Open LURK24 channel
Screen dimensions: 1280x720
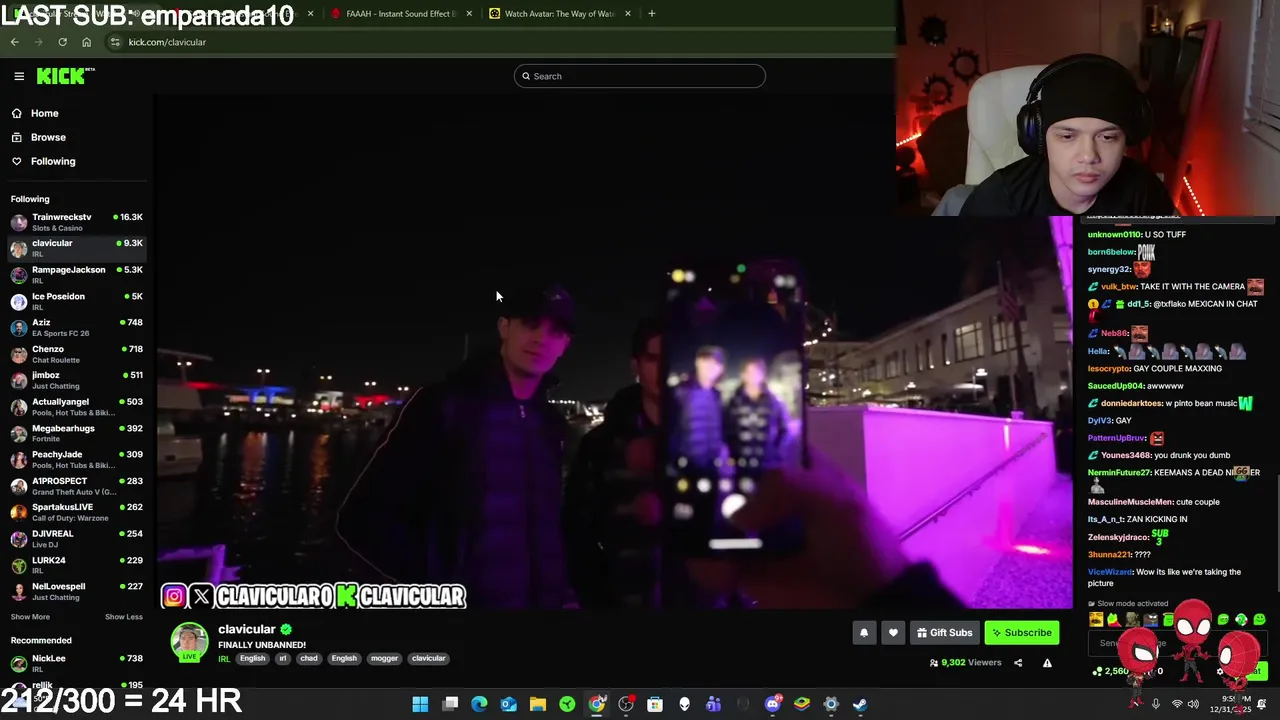click(x=76, y=565)
